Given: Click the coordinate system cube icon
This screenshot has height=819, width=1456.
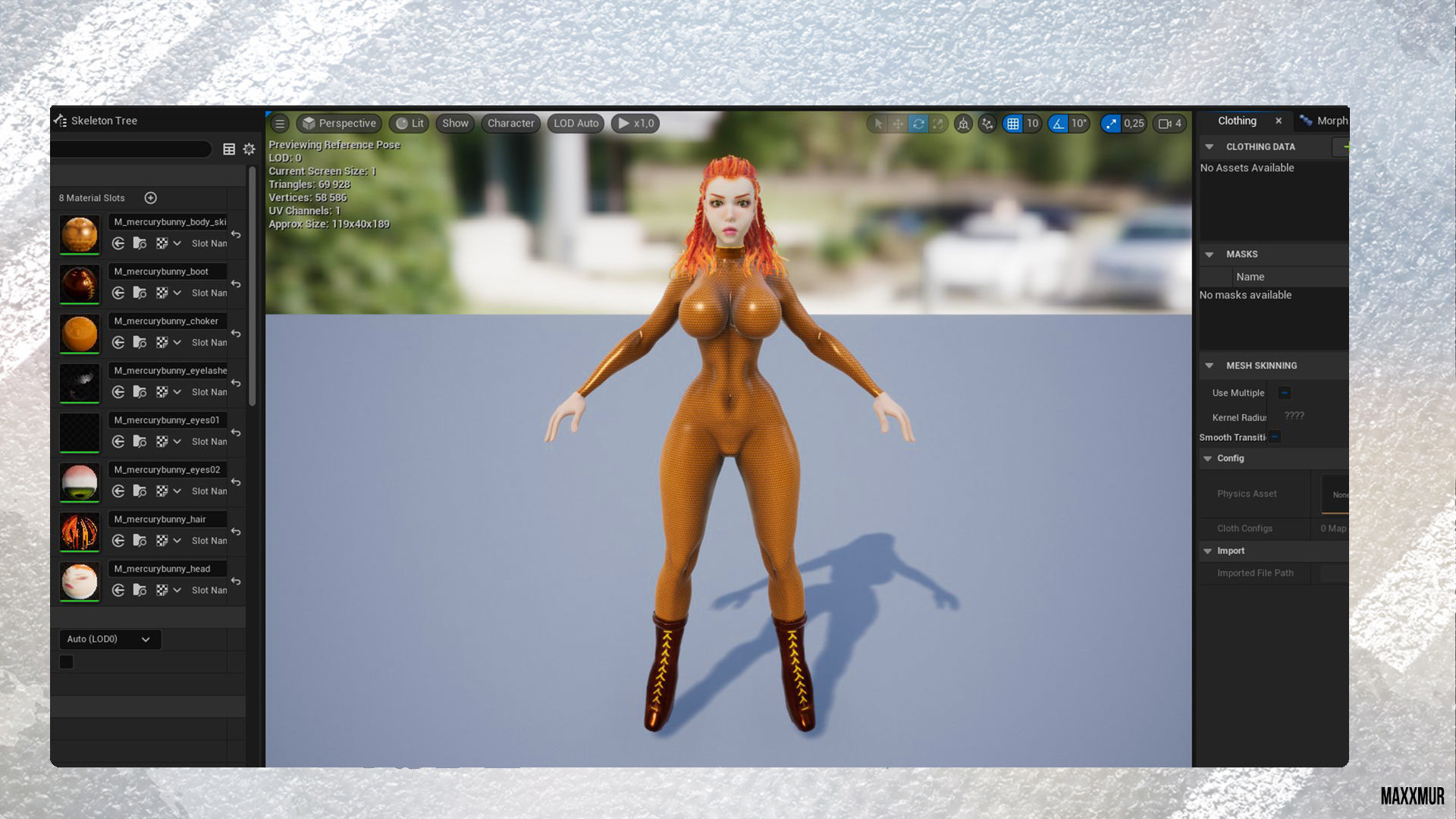Looking at the screenshot, I should [963, 124].
